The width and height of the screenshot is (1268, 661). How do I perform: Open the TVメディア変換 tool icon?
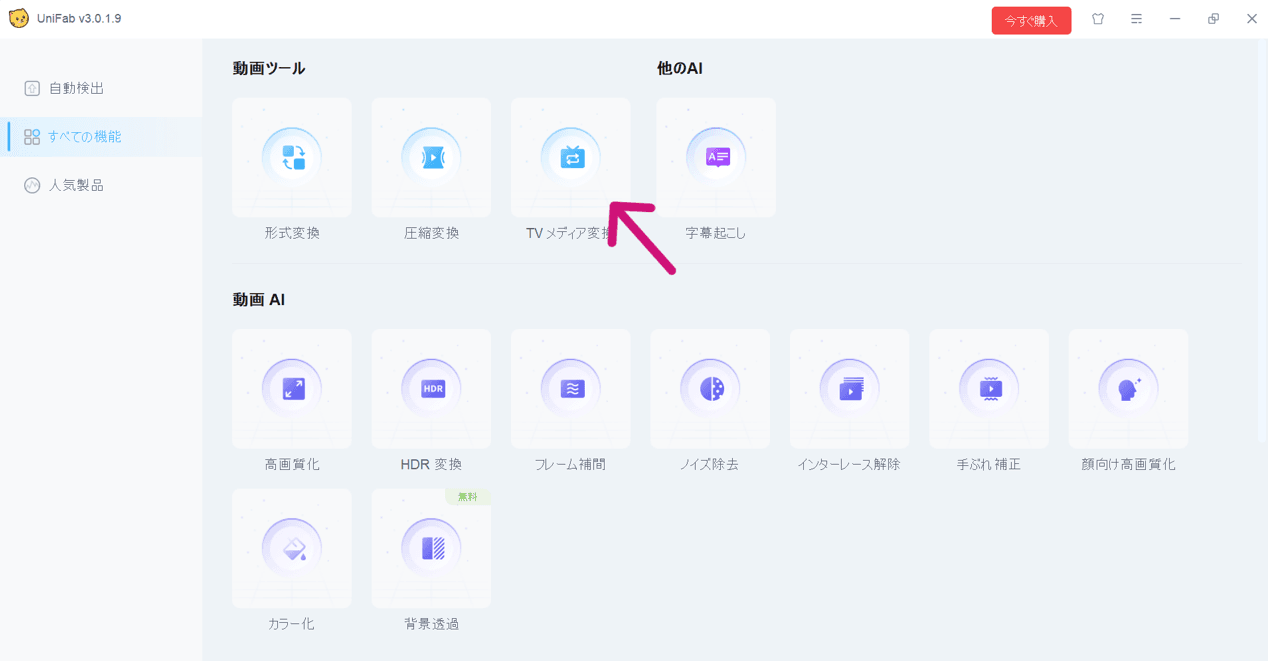(x=571, y=157)
